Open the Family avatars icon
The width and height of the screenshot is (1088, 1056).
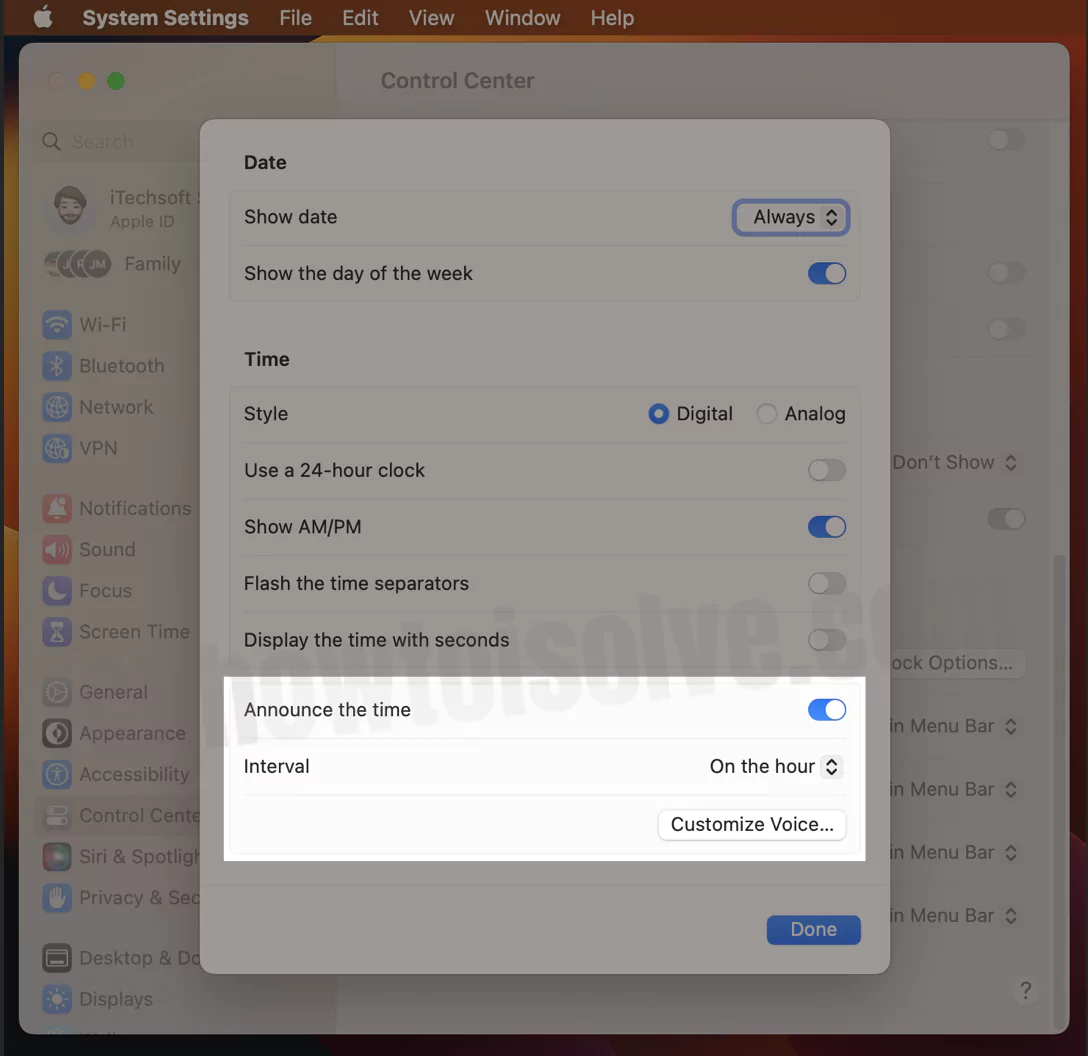click(x=78, y=264)
